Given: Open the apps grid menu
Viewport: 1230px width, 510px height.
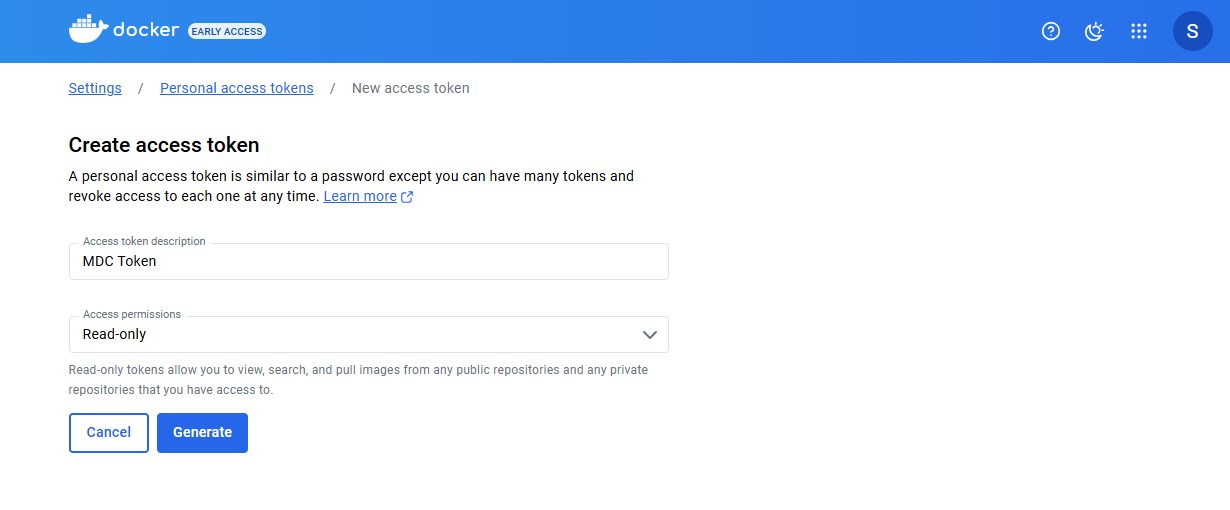Looking at the screenshot, I should click(x=1138, y=31).
